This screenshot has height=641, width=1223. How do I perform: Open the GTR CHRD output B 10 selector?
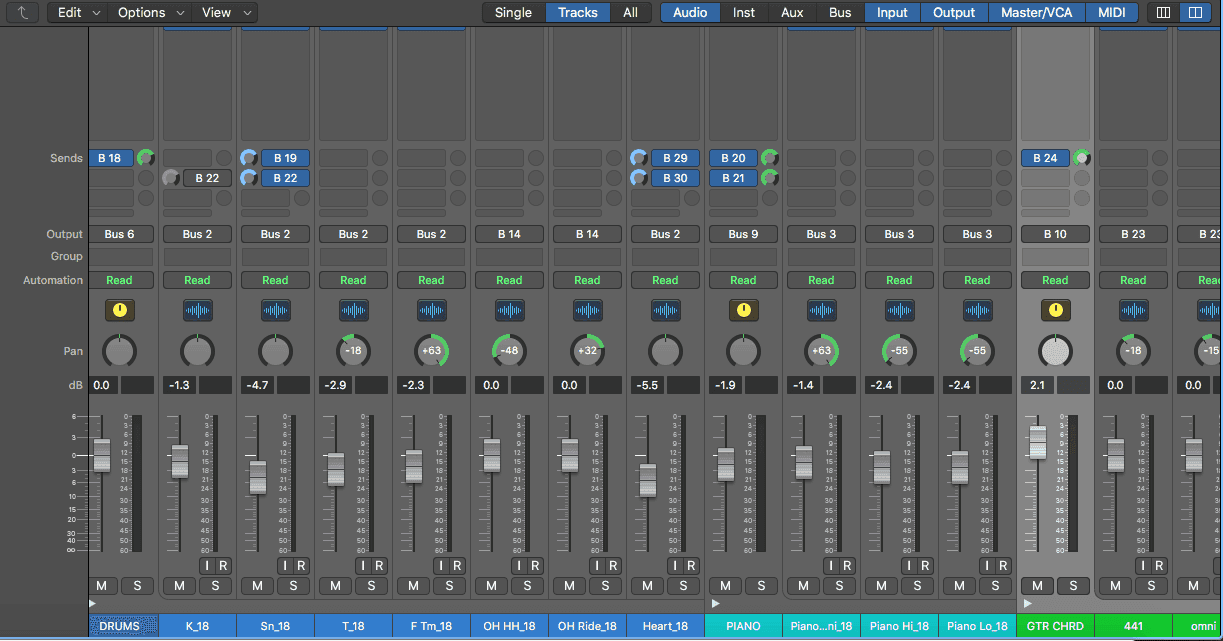[1055, 234]
